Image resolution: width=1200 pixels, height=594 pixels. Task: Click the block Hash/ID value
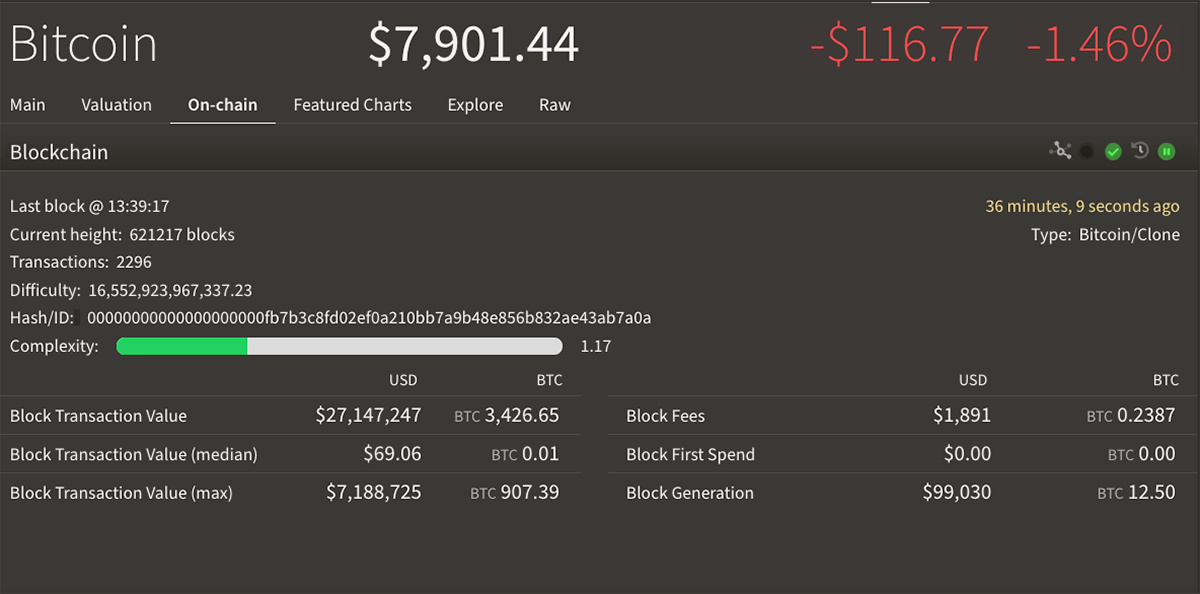click(x=370, y=317)
